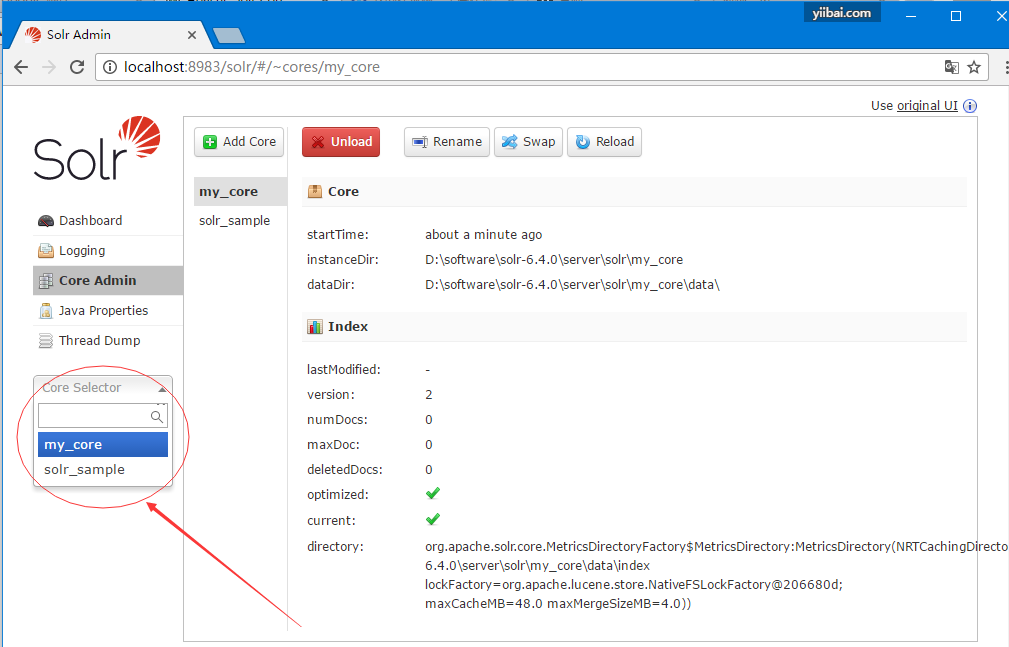Open Java Properties page

103,311
